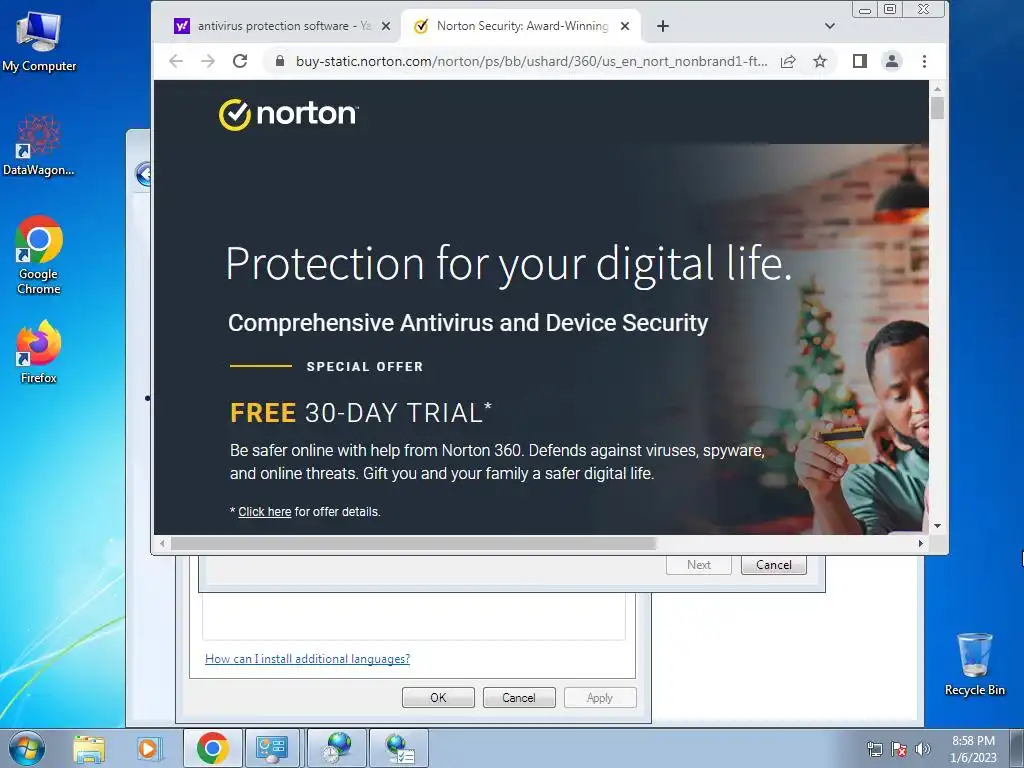Click SPECIAL OFFER text
1024x768 pixels.
365,367
